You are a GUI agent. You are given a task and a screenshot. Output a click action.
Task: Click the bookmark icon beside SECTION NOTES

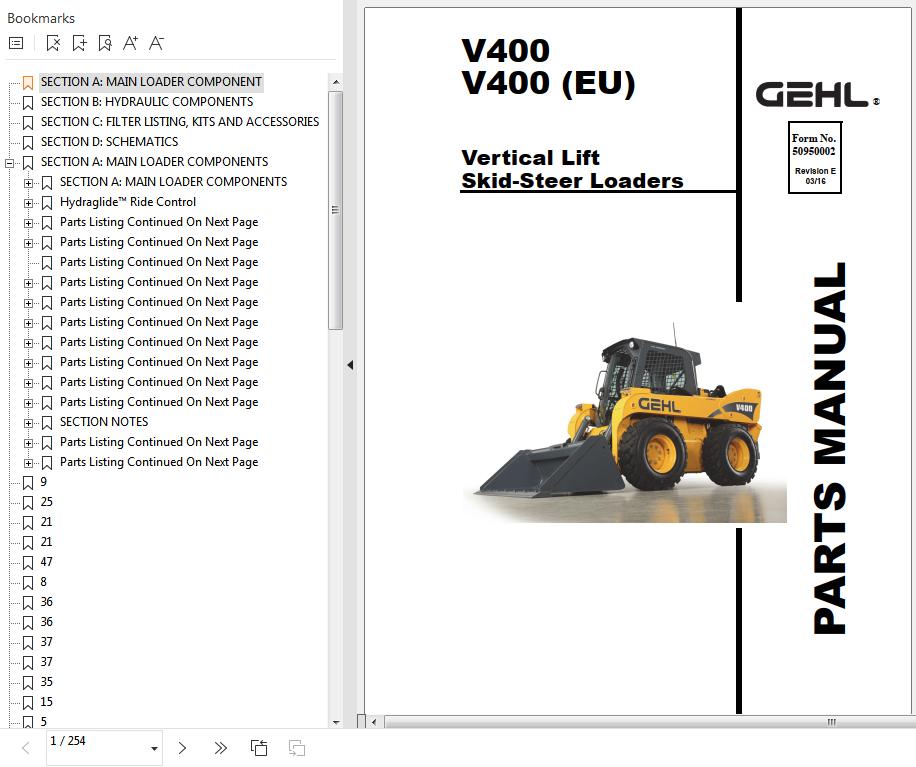click(47, 422)
